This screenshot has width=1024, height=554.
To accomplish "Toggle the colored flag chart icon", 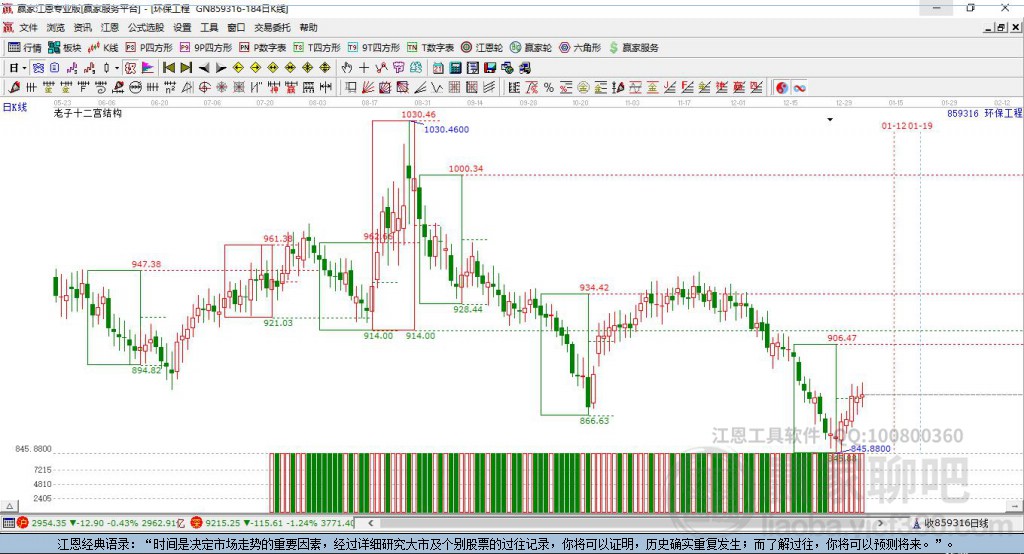I will (148, 68).
